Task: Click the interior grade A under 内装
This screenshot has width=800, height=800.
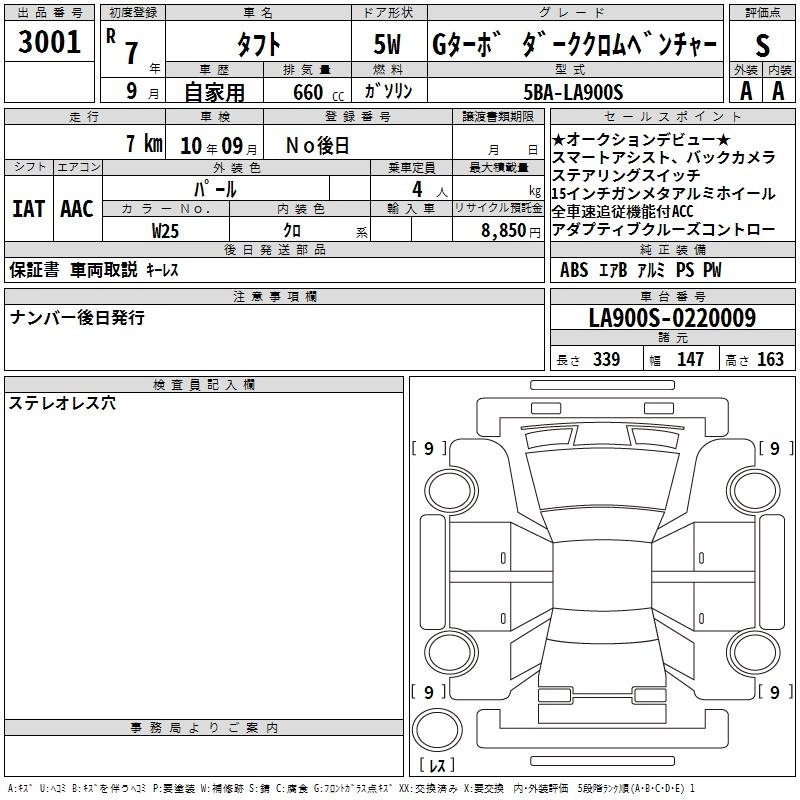Action: (x=778, y=91)
